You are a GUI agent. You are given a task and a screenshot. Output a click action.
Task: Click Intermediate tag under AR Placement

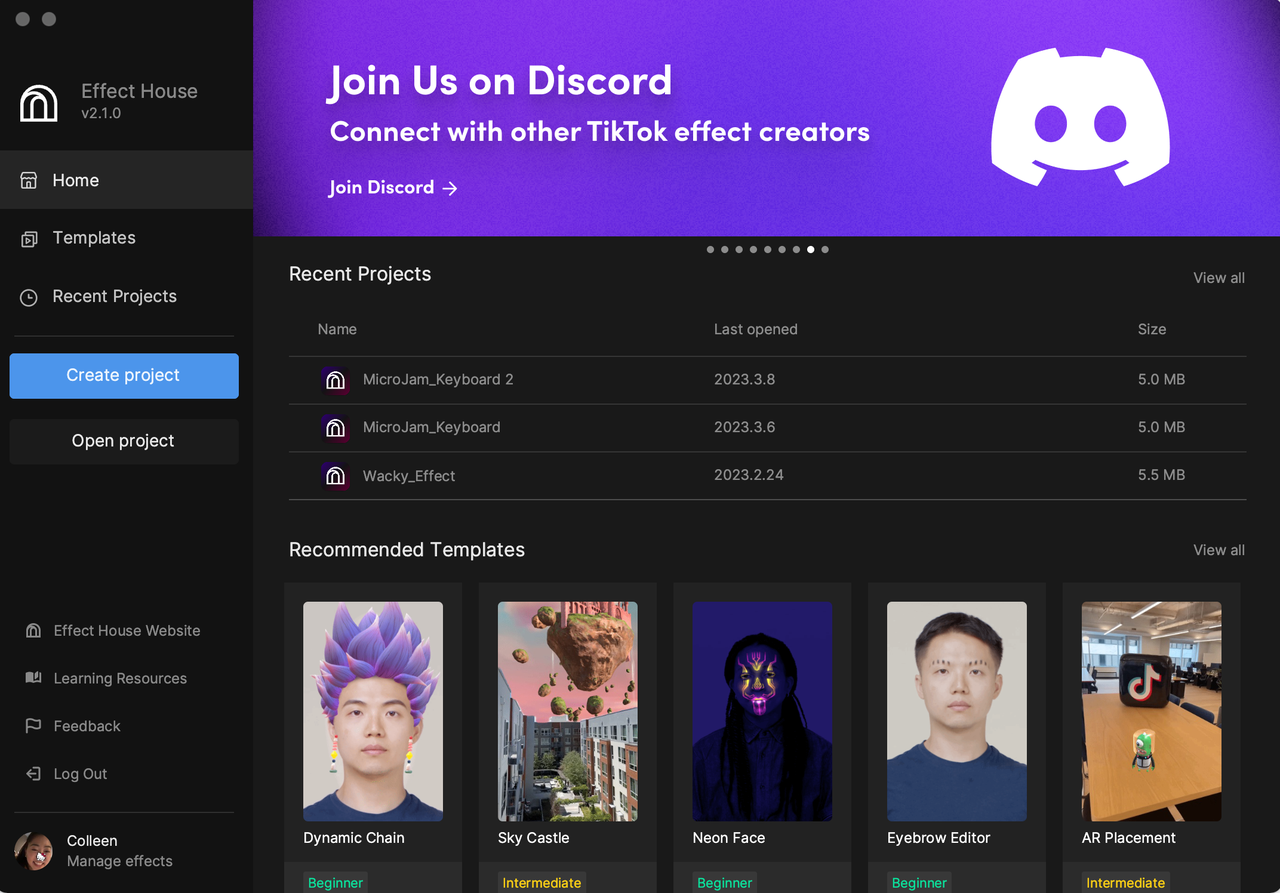click(1126, 882)
